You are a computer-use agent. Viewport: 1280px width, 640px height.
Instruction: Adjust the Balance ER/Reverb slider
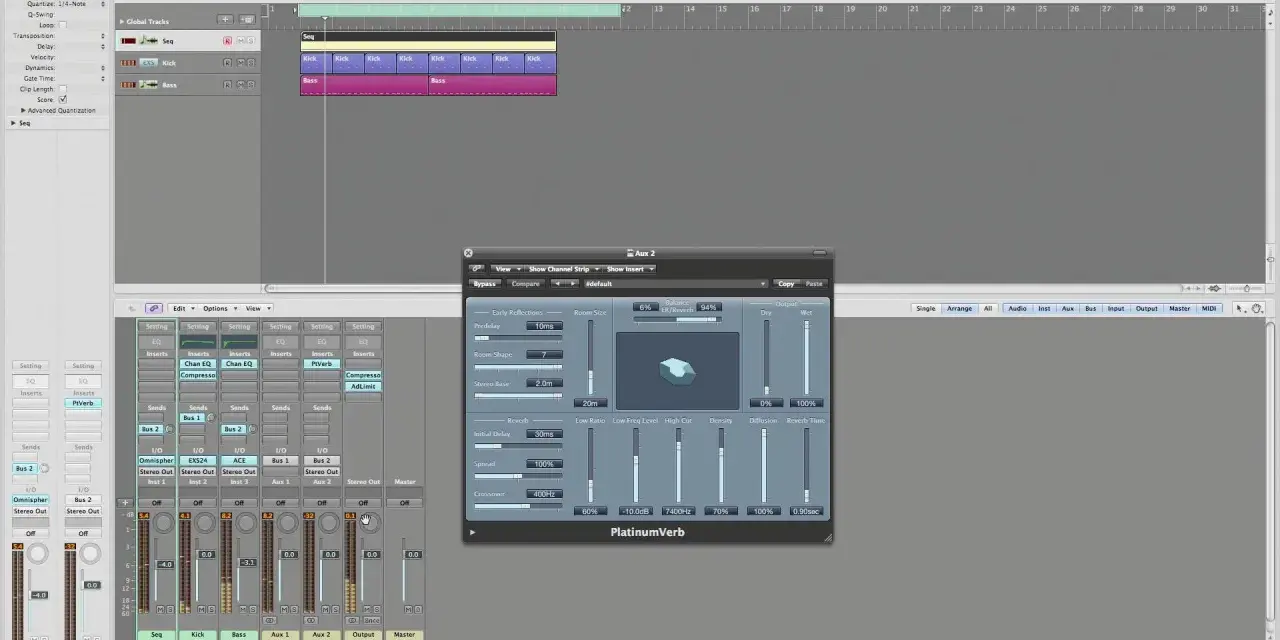pos(678,320)
